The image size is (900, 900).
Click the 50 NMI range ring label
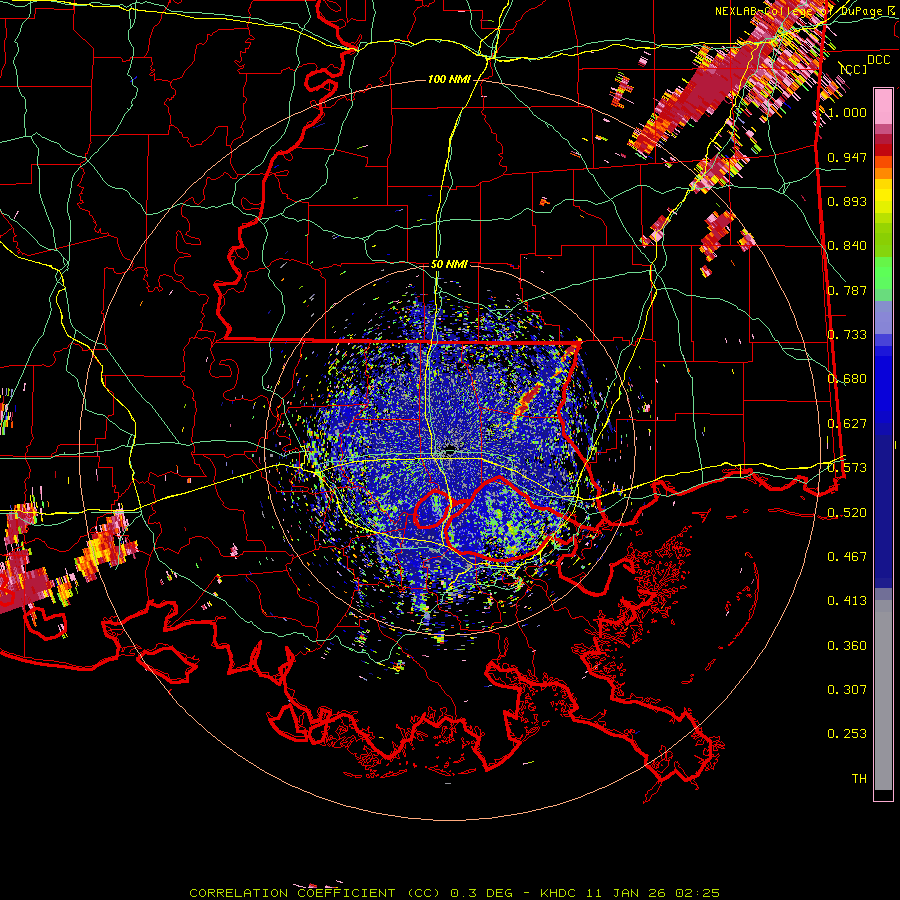(449, 264)
